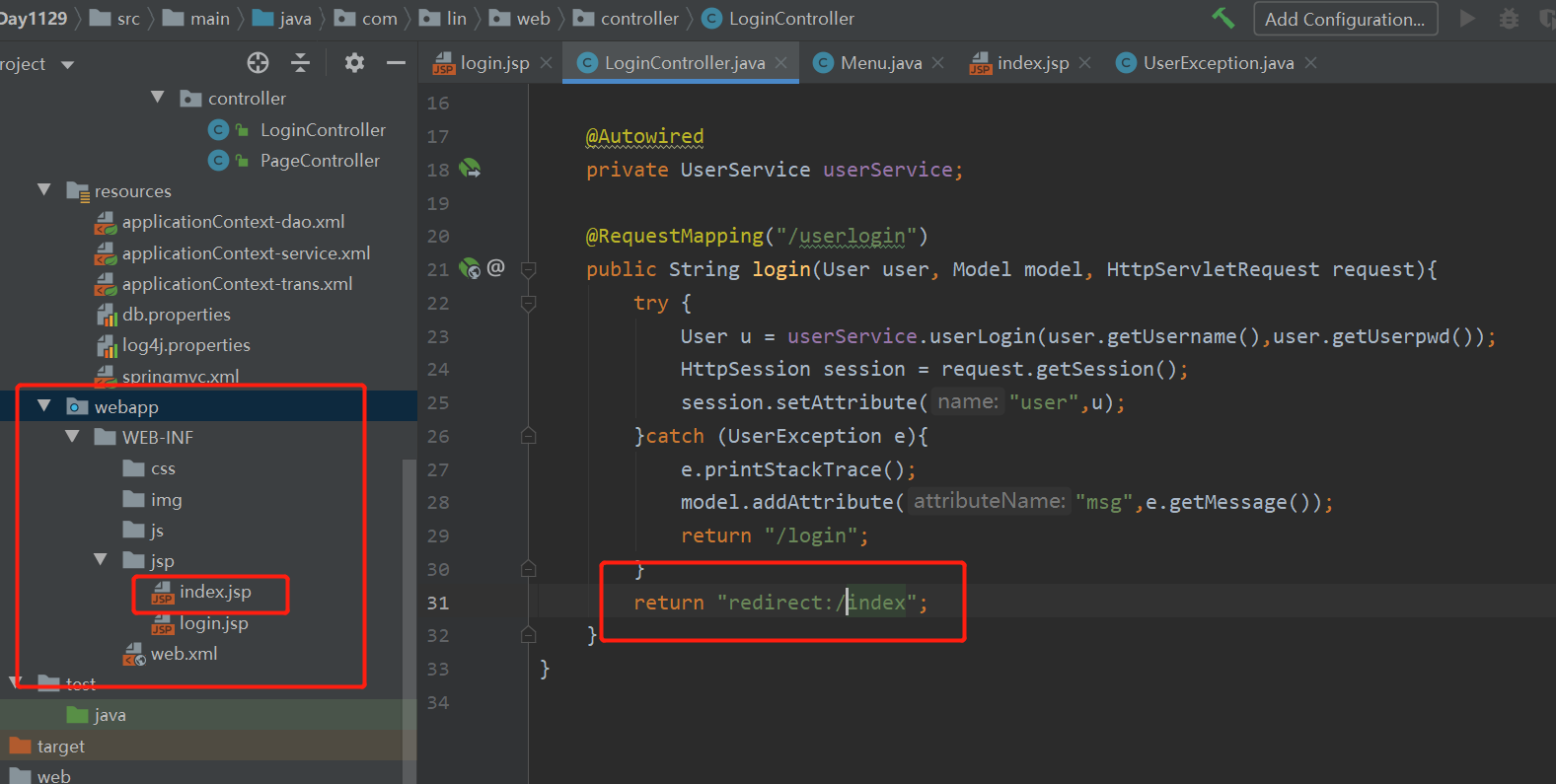Click the locate target crosshair icon
This screenshot has width=1556, height=784.
click(258, 63)
